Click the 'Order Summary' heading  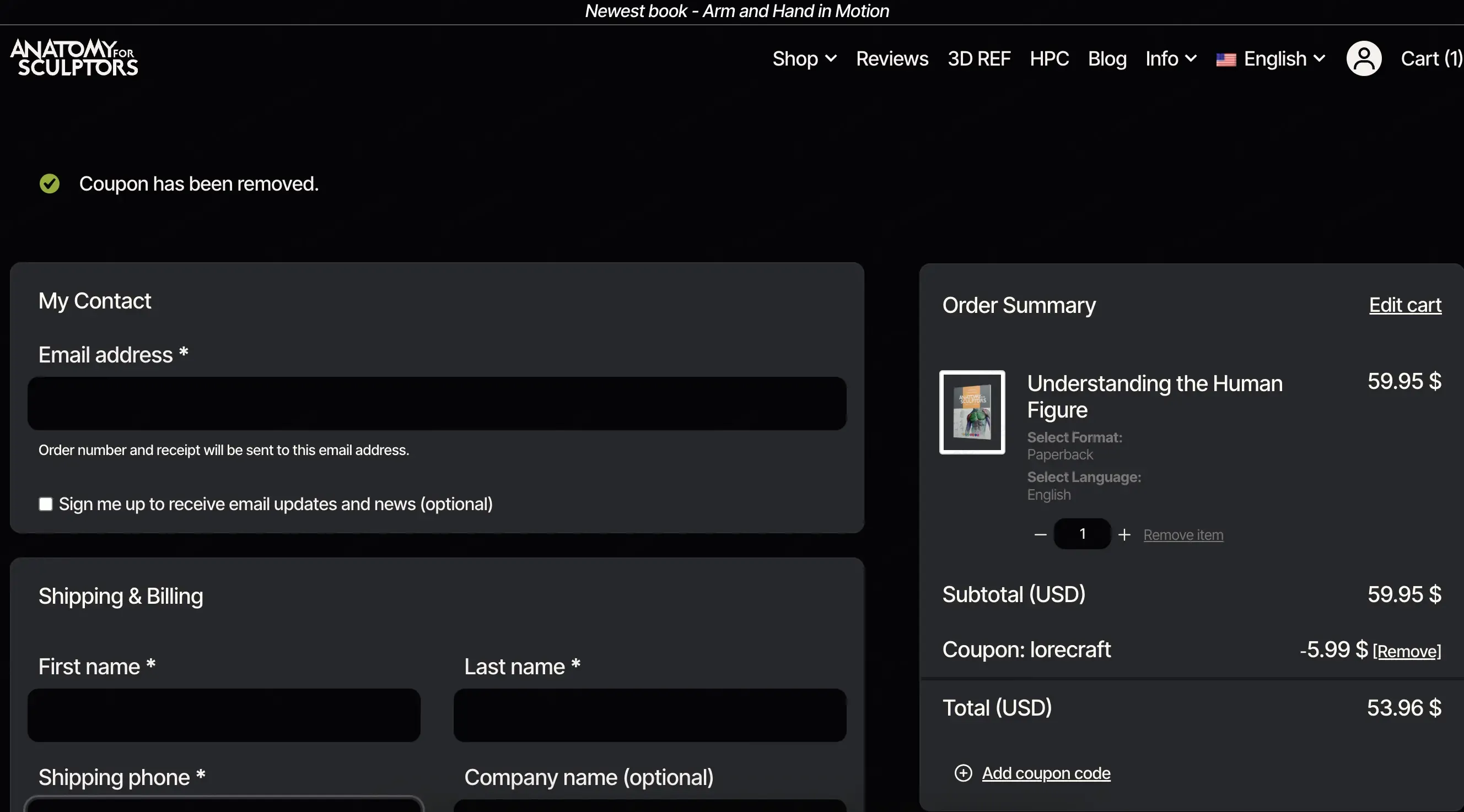point(1019,305)
